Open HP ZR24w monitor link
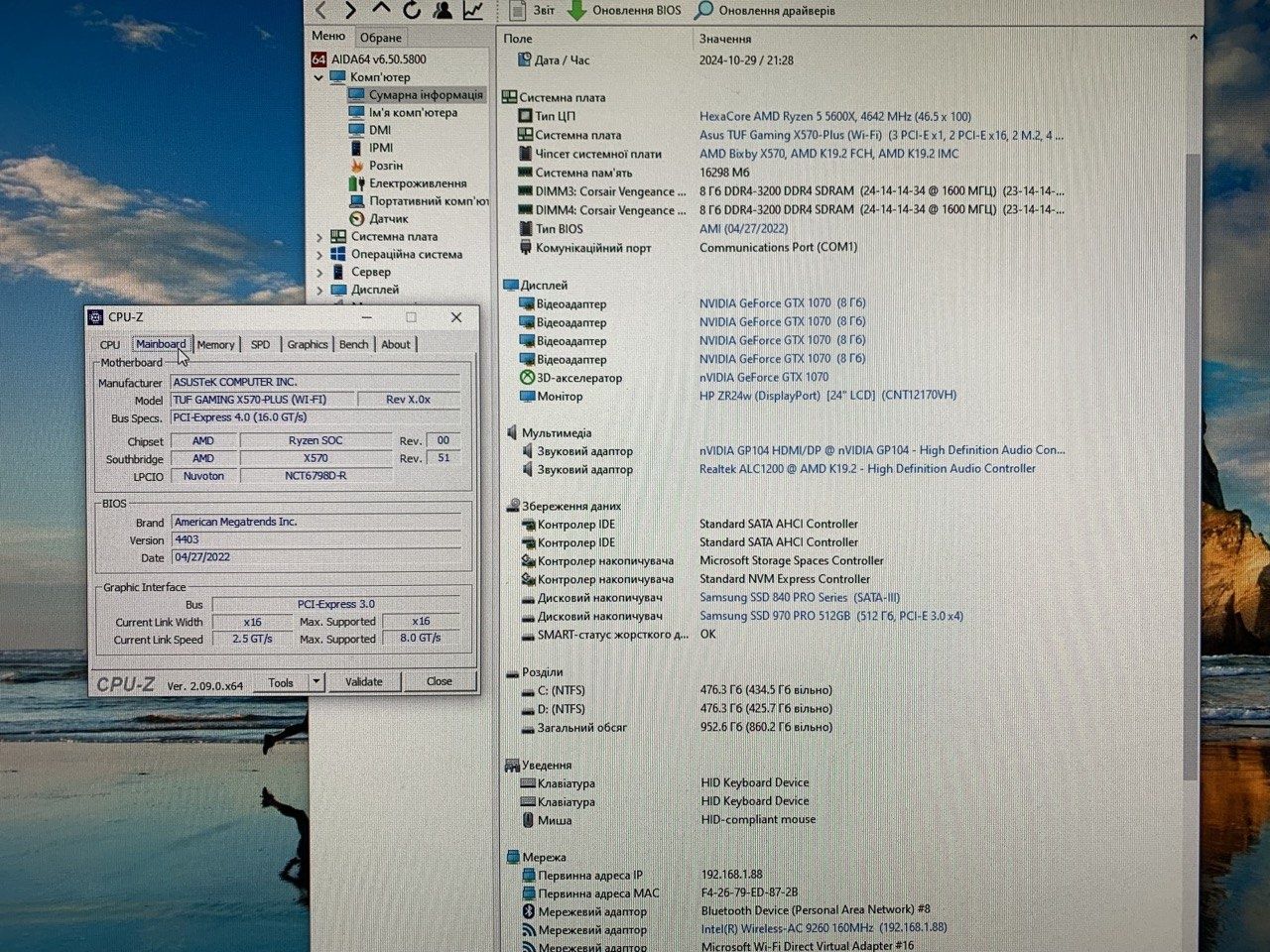The height and width of the screenshot is (952, 1270). click(x=827, y=396)
